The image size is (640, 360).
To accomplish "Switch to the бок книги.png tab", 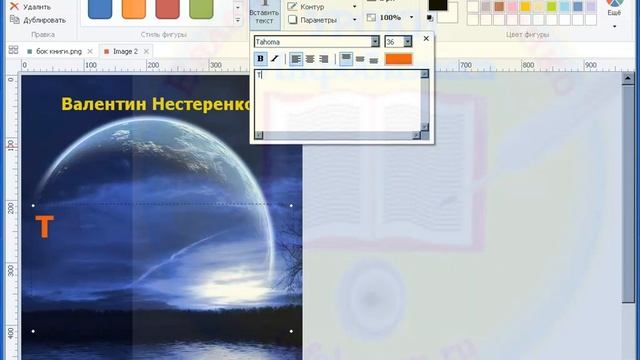I will point(59,51).
